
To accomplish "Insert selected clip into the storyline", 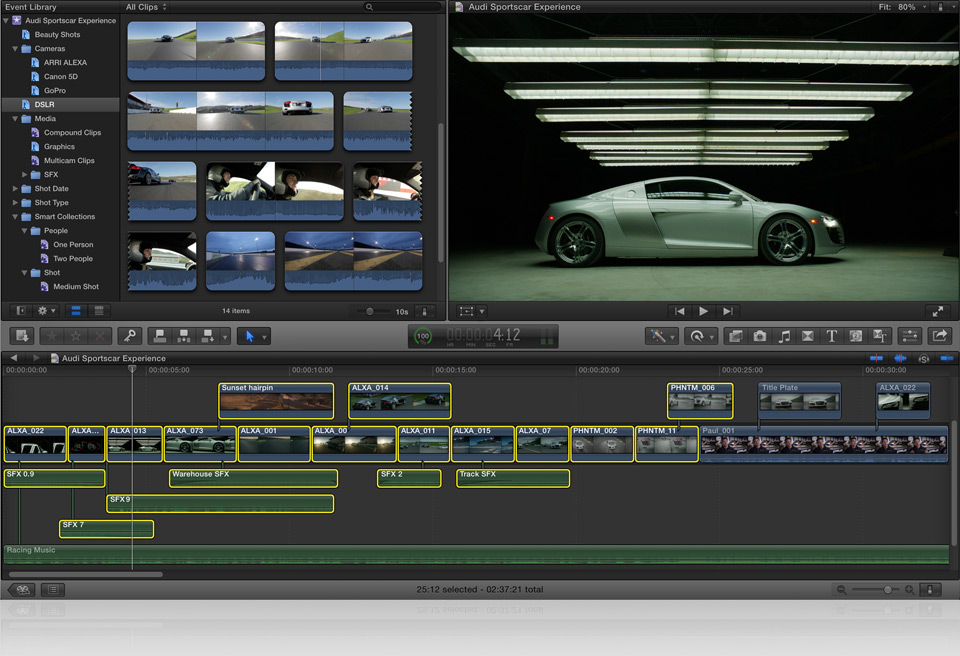I will (184, 336).
